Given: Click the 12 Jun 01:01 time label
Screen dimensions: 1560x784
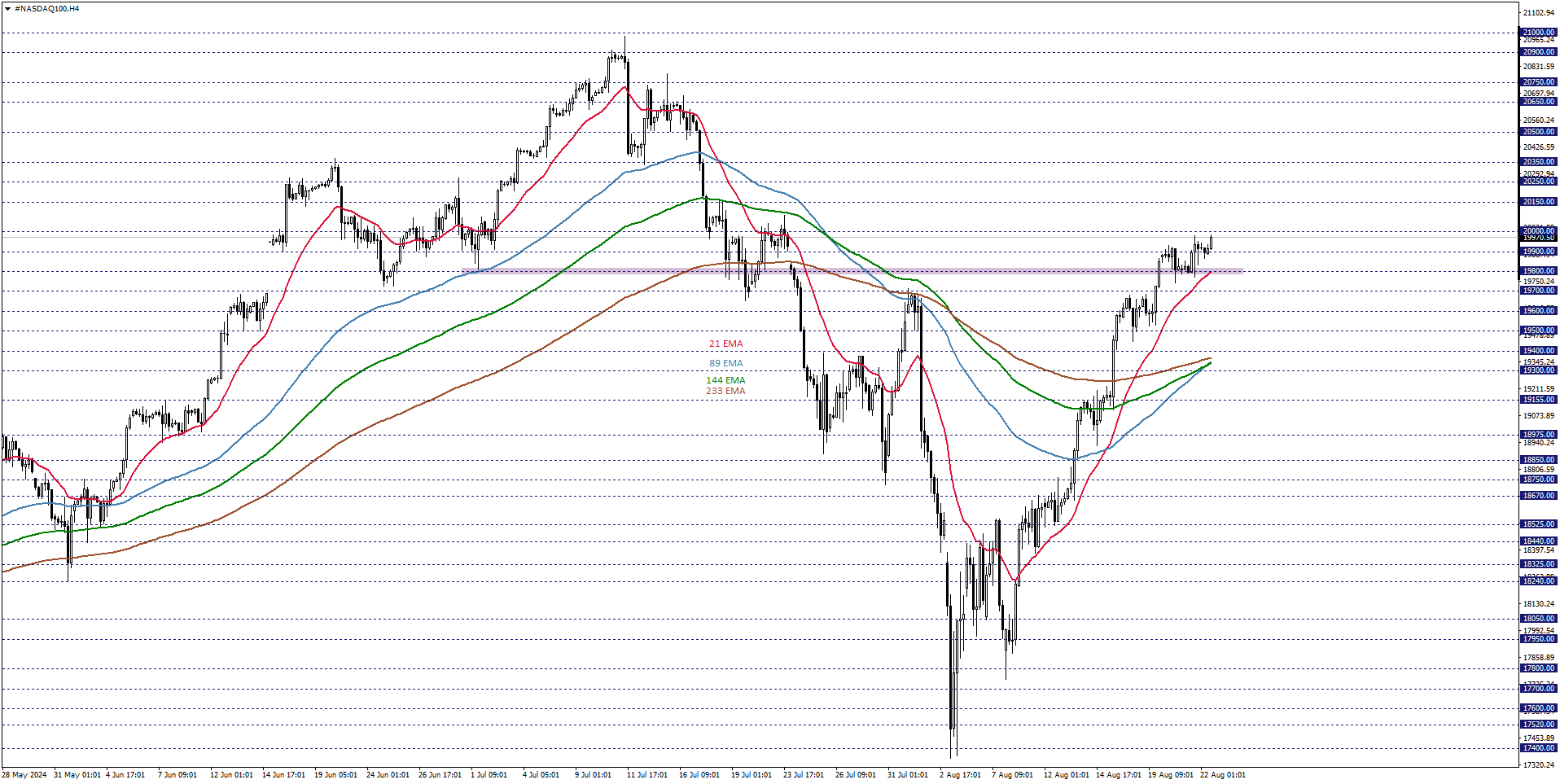Looking at the screenshot, I should click(x=231, y=775).
